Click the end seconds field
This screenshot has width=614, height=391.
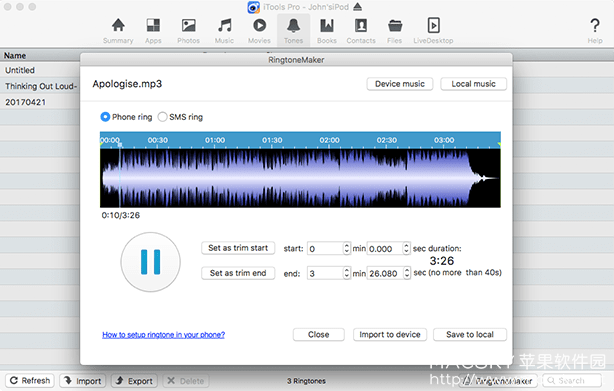[385, 273]
